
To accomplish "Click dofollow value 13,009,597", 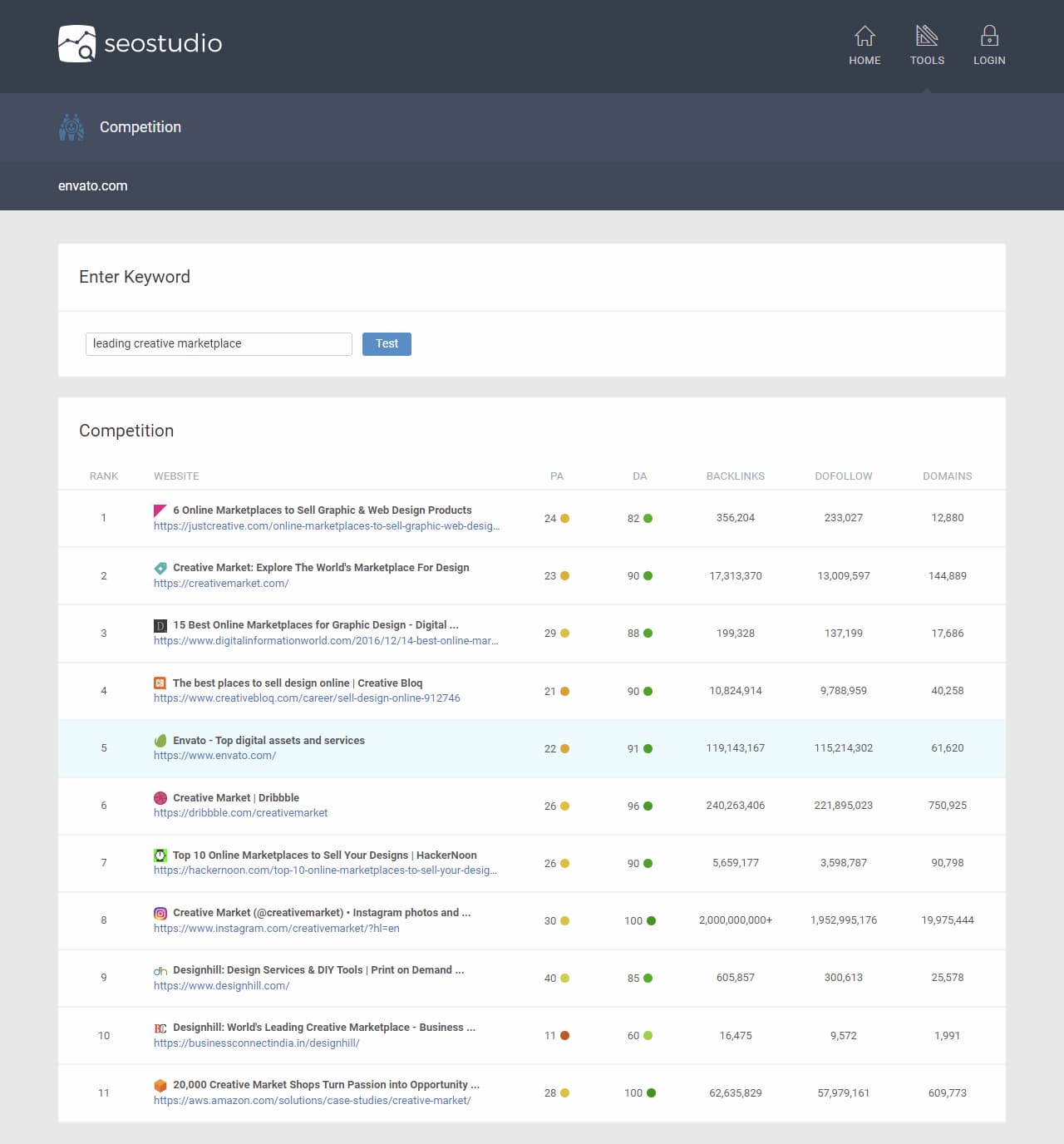I will click(844, 576).
